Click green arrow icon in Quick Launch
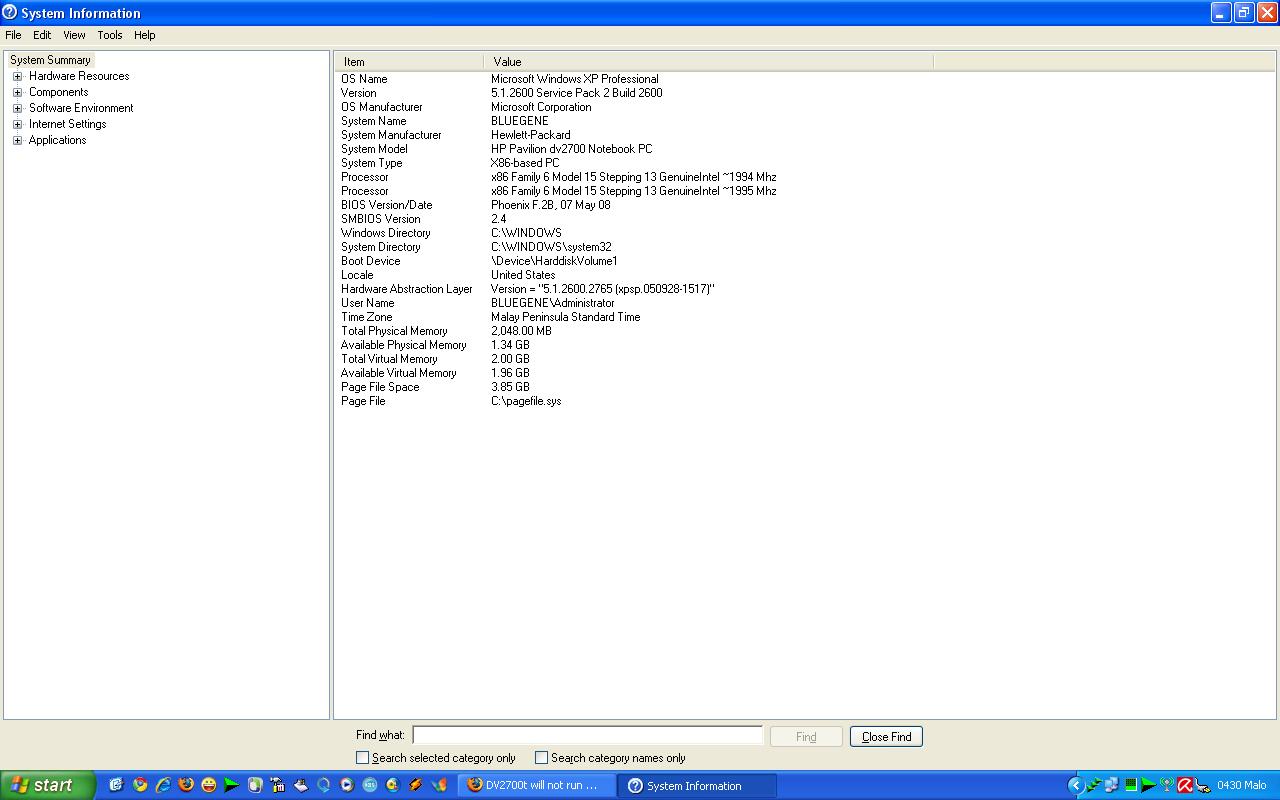This screenshot has height=800, width=1280. click(x=232, y=785)
